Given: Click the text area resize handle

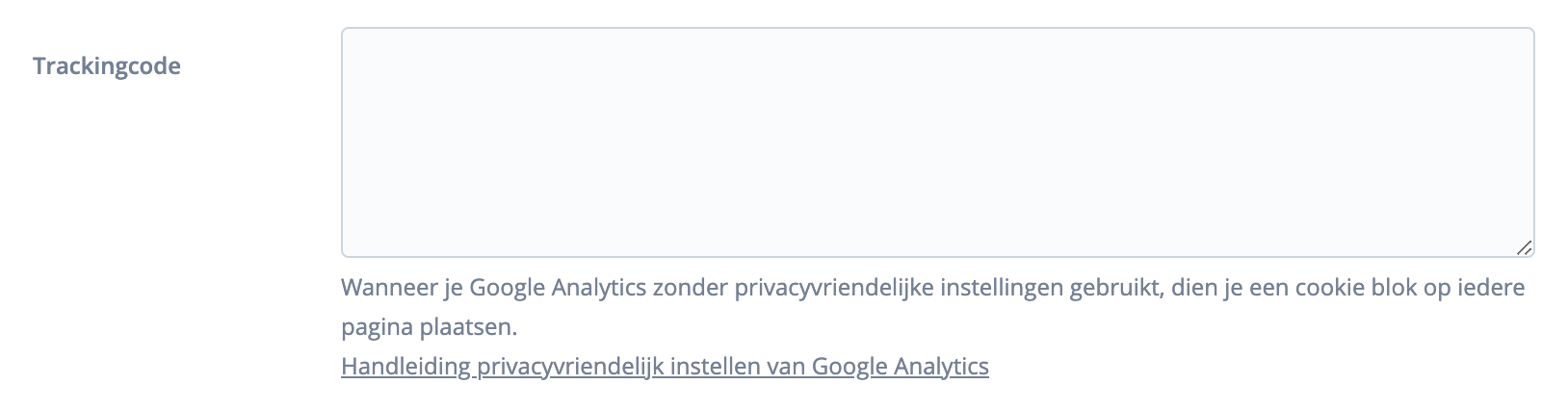Looking at the screenshot, I should coord(1523,247).
